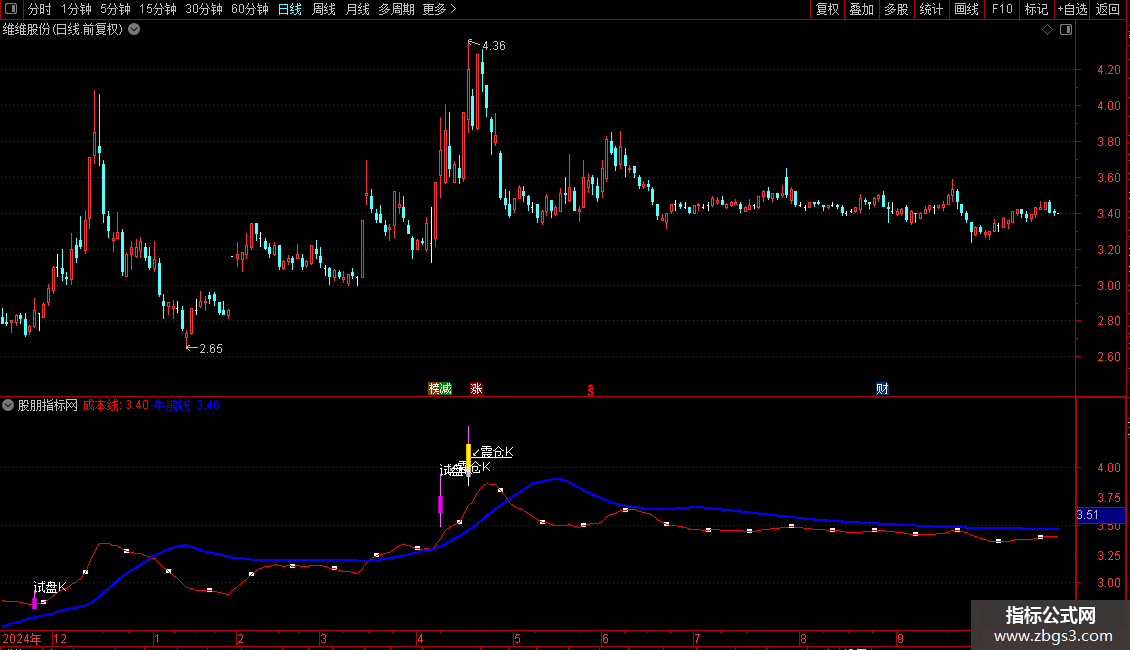Open the 统计 statistics button
Image resolution: width=1130 pixels, height=650 pixels.
(931, 9)
